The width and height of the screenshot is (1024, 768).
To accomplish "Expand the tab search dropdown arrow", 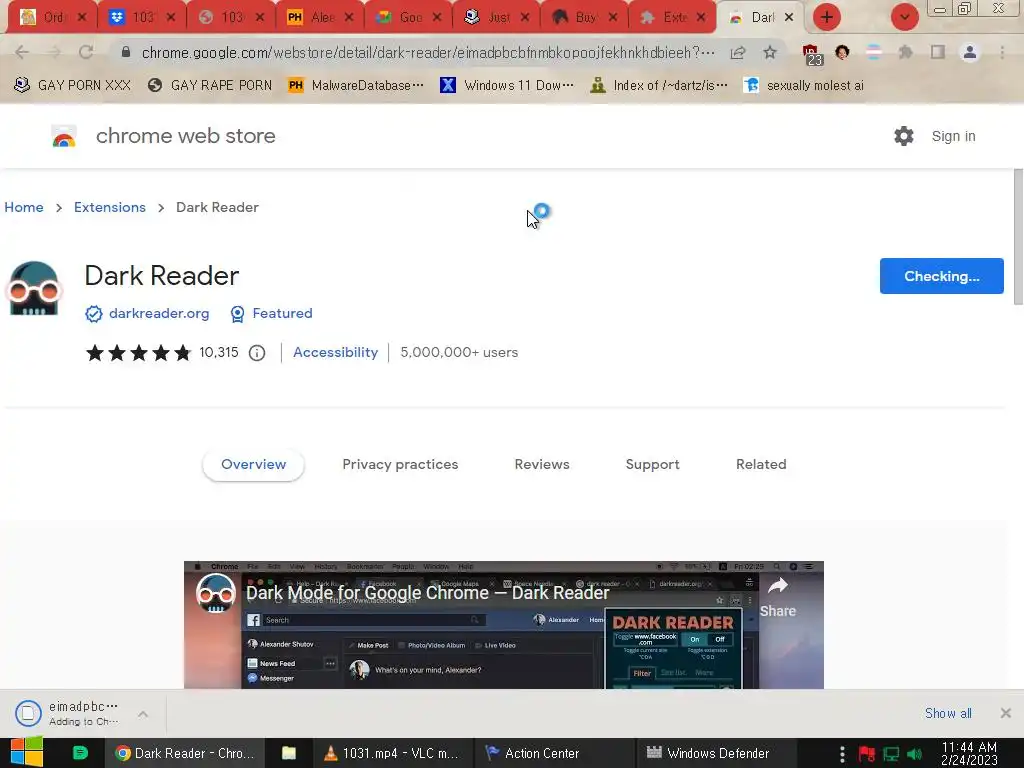I will pos(904,17).
